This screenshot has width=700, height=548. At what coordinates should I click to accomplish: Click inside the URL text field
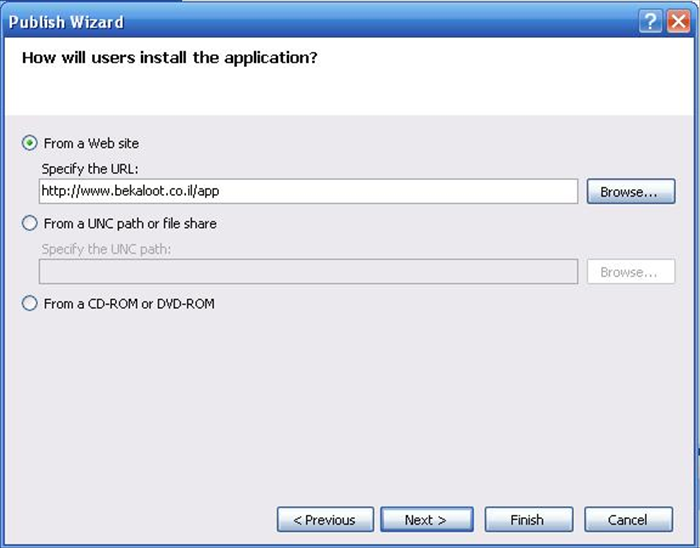(308, 191)
